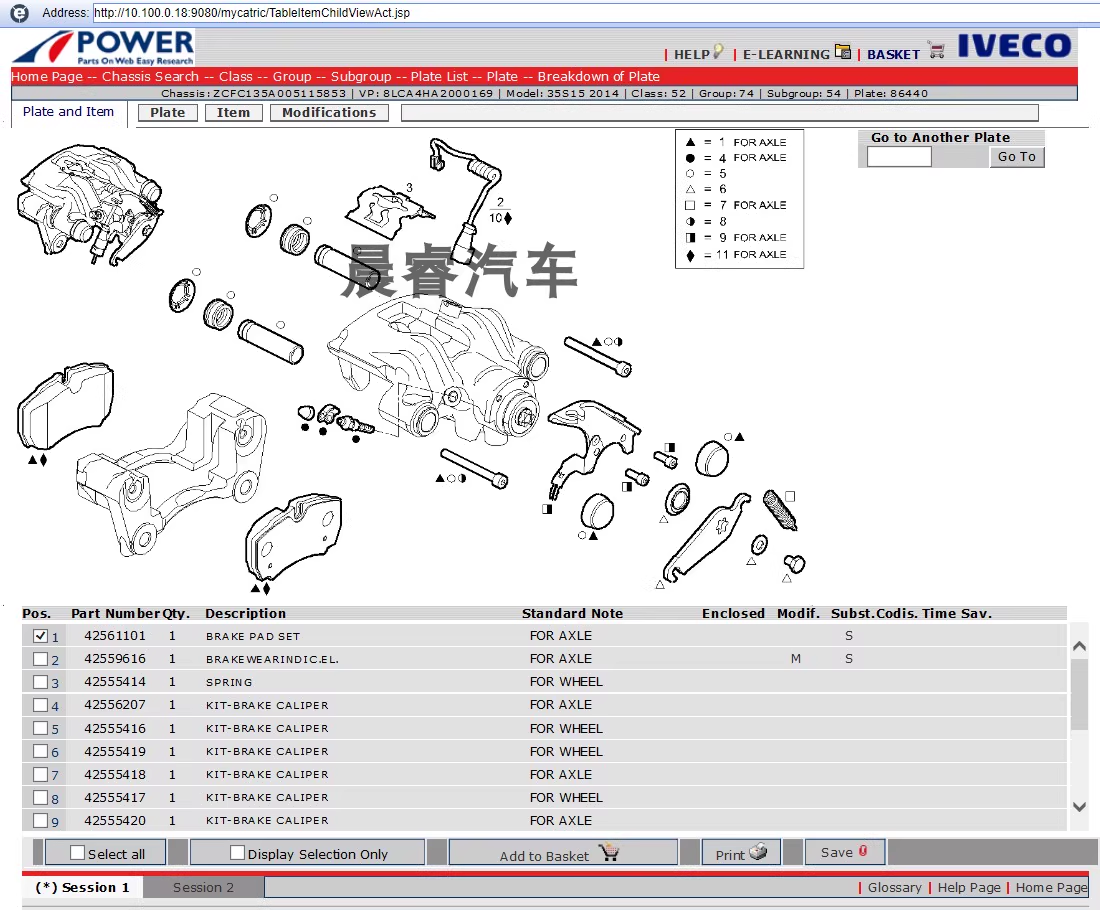This screenshot has height=910, width=1100.
Task: Enable the Select all checkbox
Action: click(x=77, y=853)
